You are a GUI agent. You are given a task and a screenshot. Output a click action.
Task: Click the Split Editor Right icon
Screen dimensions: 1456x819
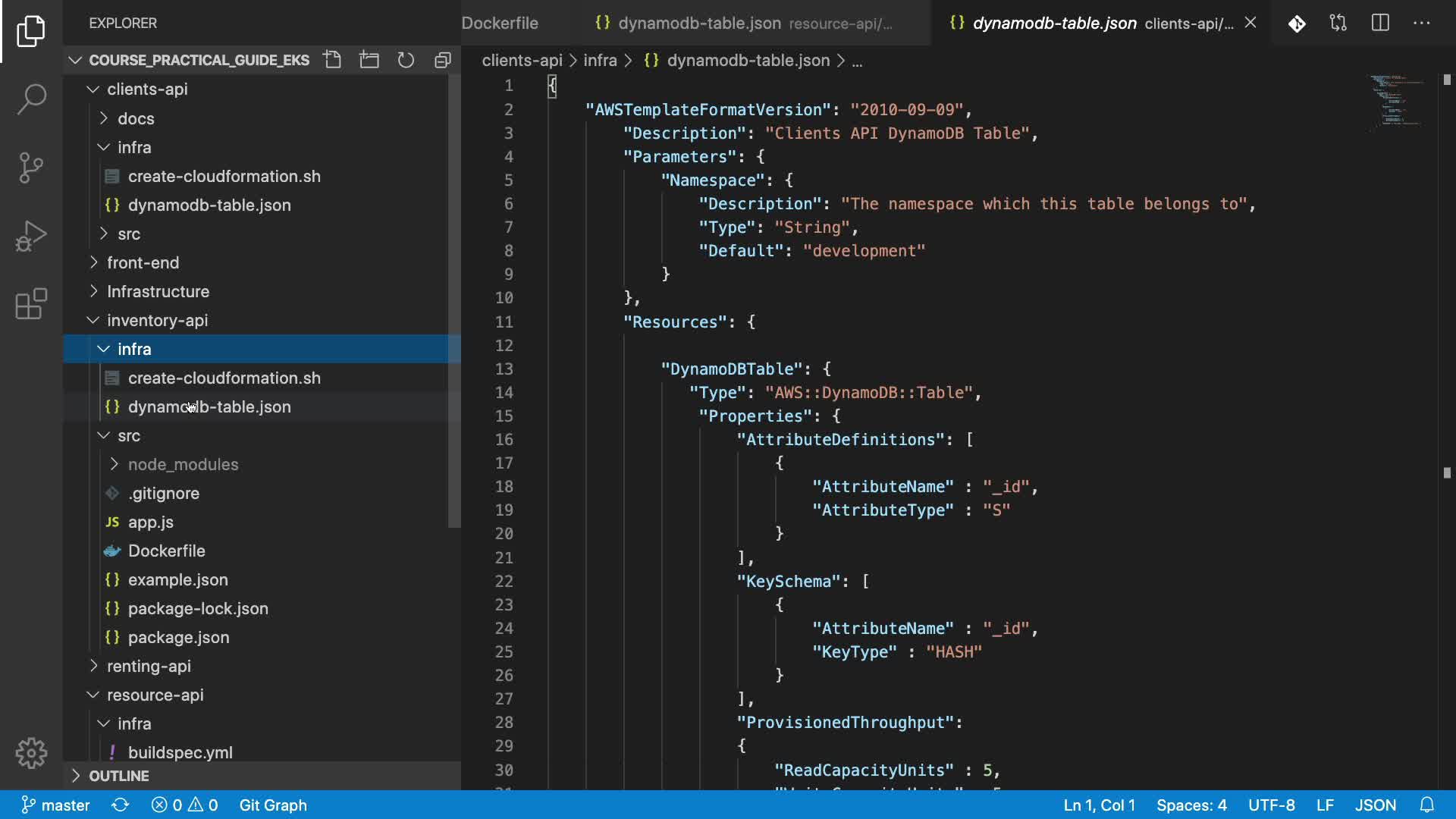point(1380,23)
